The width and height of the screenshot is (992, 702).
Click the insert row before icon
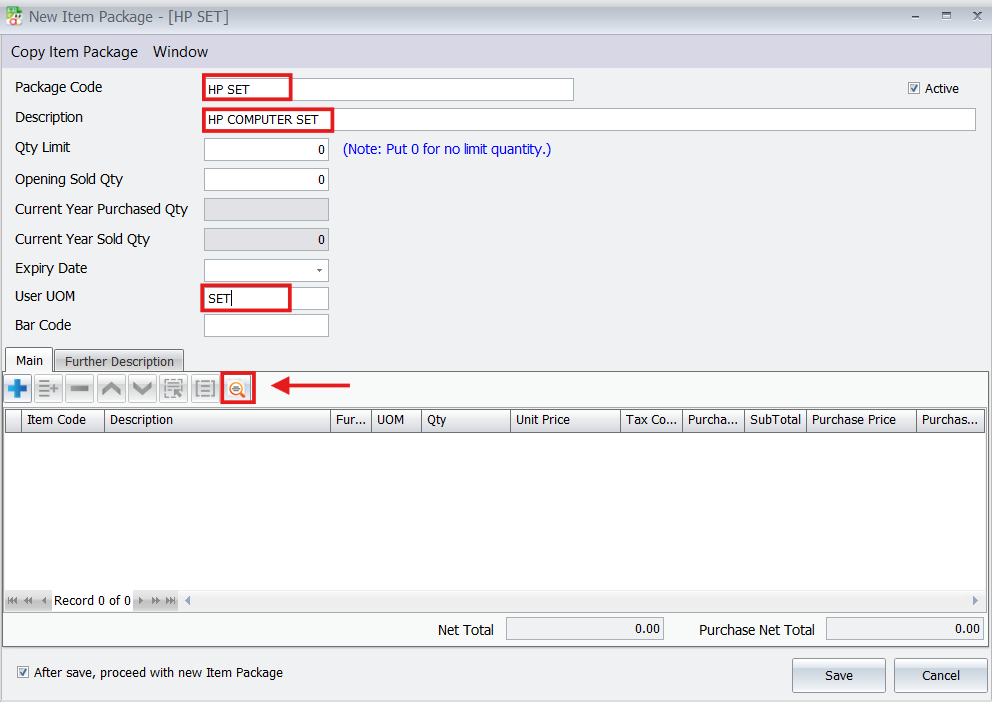click(x=48, y=388)
